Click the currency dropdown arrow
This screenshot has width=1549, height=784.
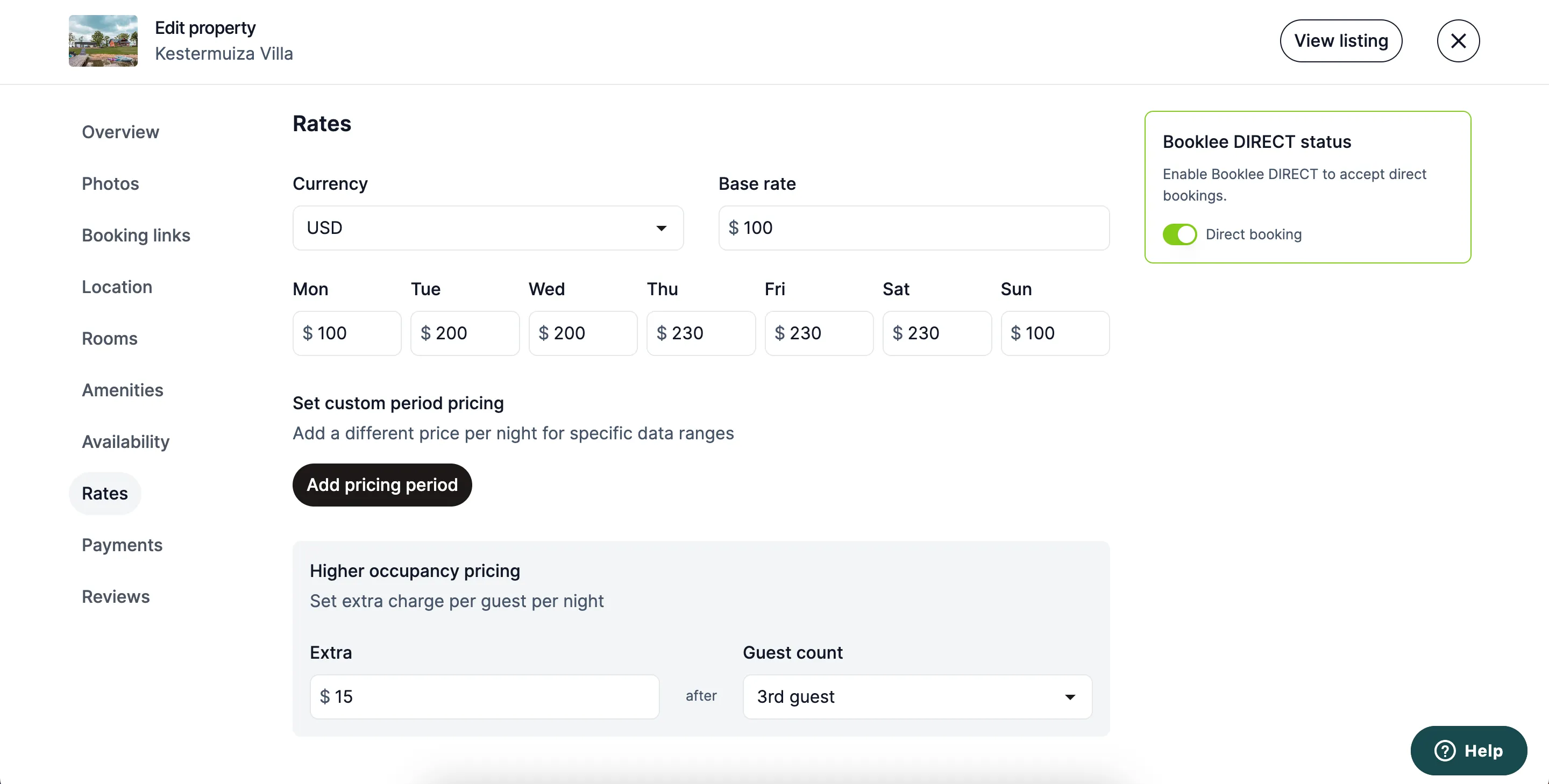(x=661, y=229)
